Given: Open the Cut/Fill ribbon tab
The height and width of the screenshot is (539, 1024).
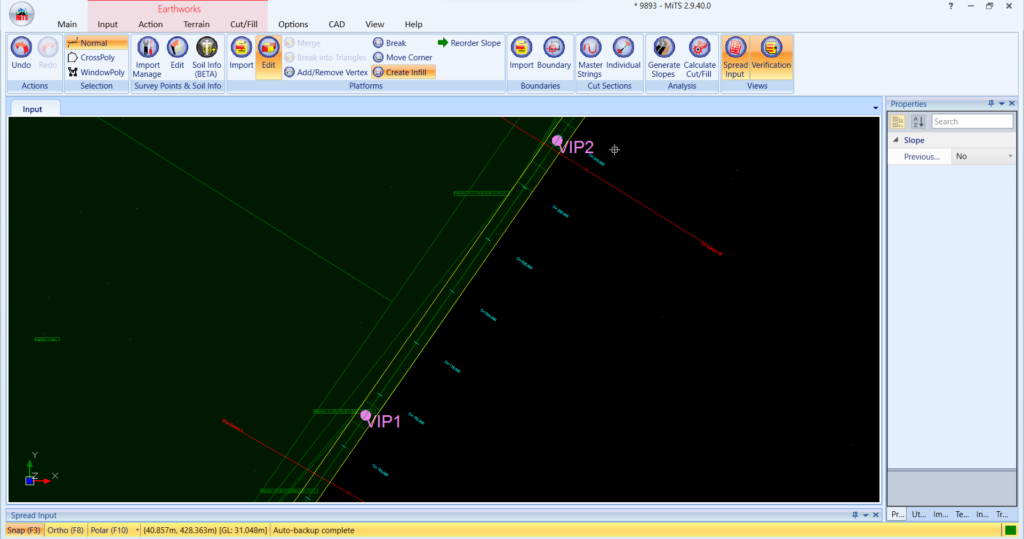Looking at the screenshot, I should (244, 24).
